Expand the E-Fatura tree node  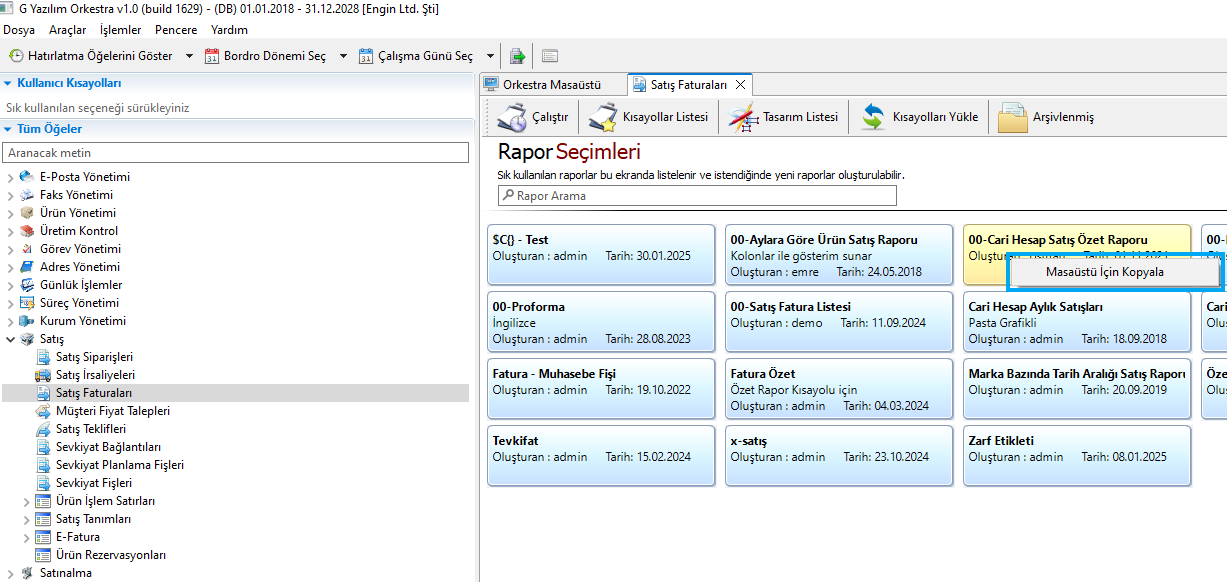pyautogui.click(x=27, y=537)
